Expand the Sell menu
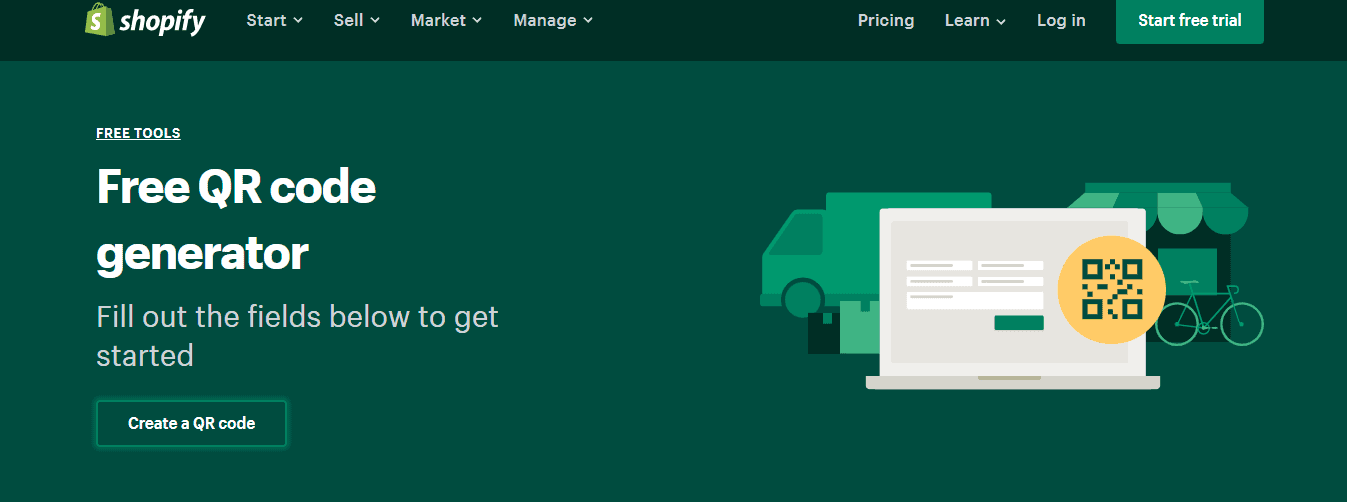 tap(357, 20)
